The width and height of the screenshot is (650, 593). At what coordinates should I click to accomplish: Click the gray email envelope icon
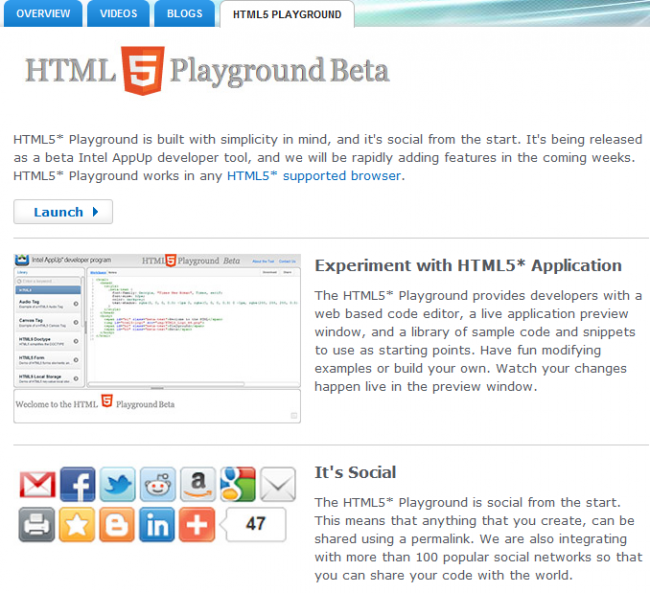point(278,484)
